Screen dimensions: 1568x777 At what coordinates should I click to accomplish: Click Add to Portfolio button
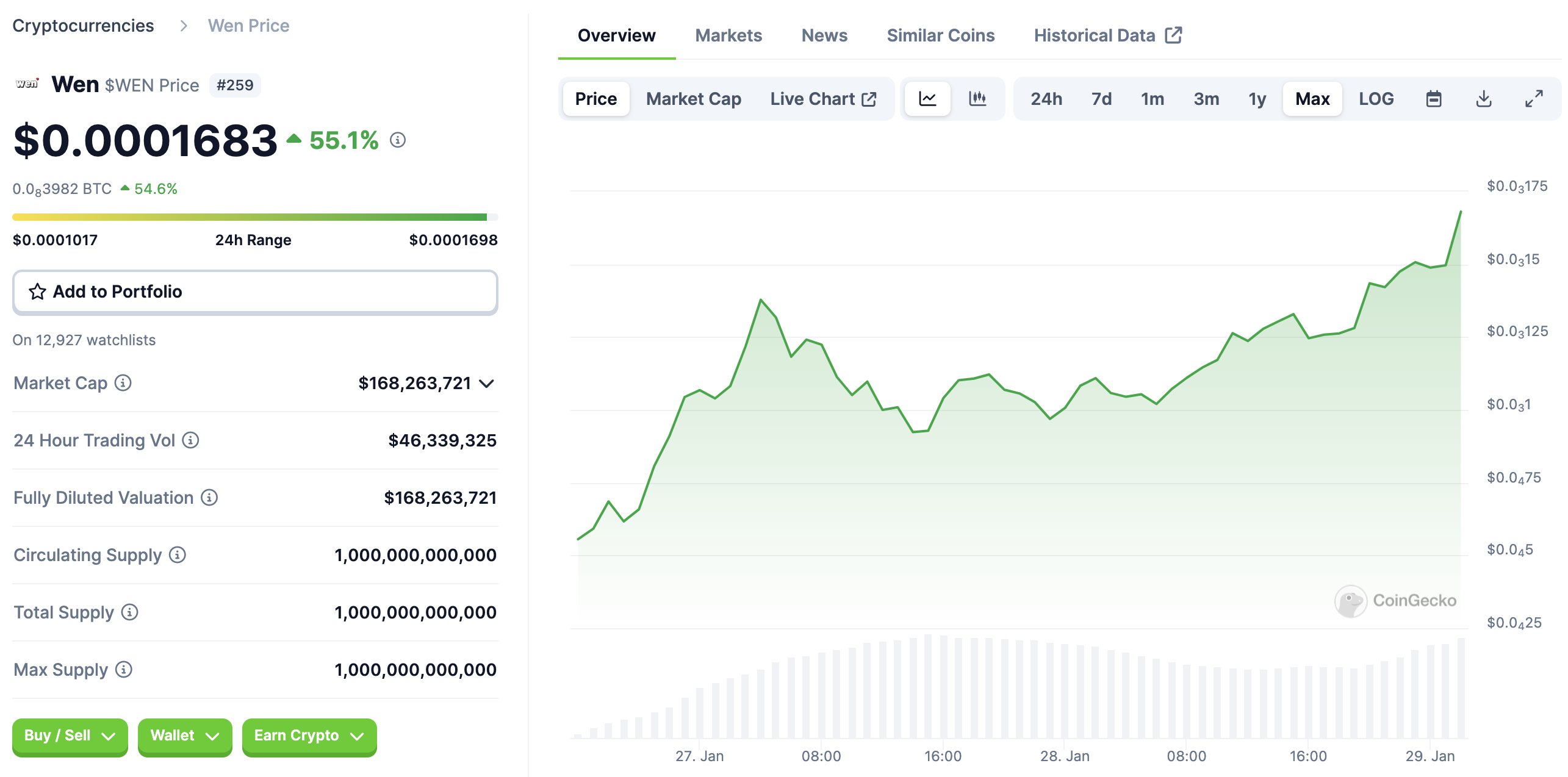point(255,292)
